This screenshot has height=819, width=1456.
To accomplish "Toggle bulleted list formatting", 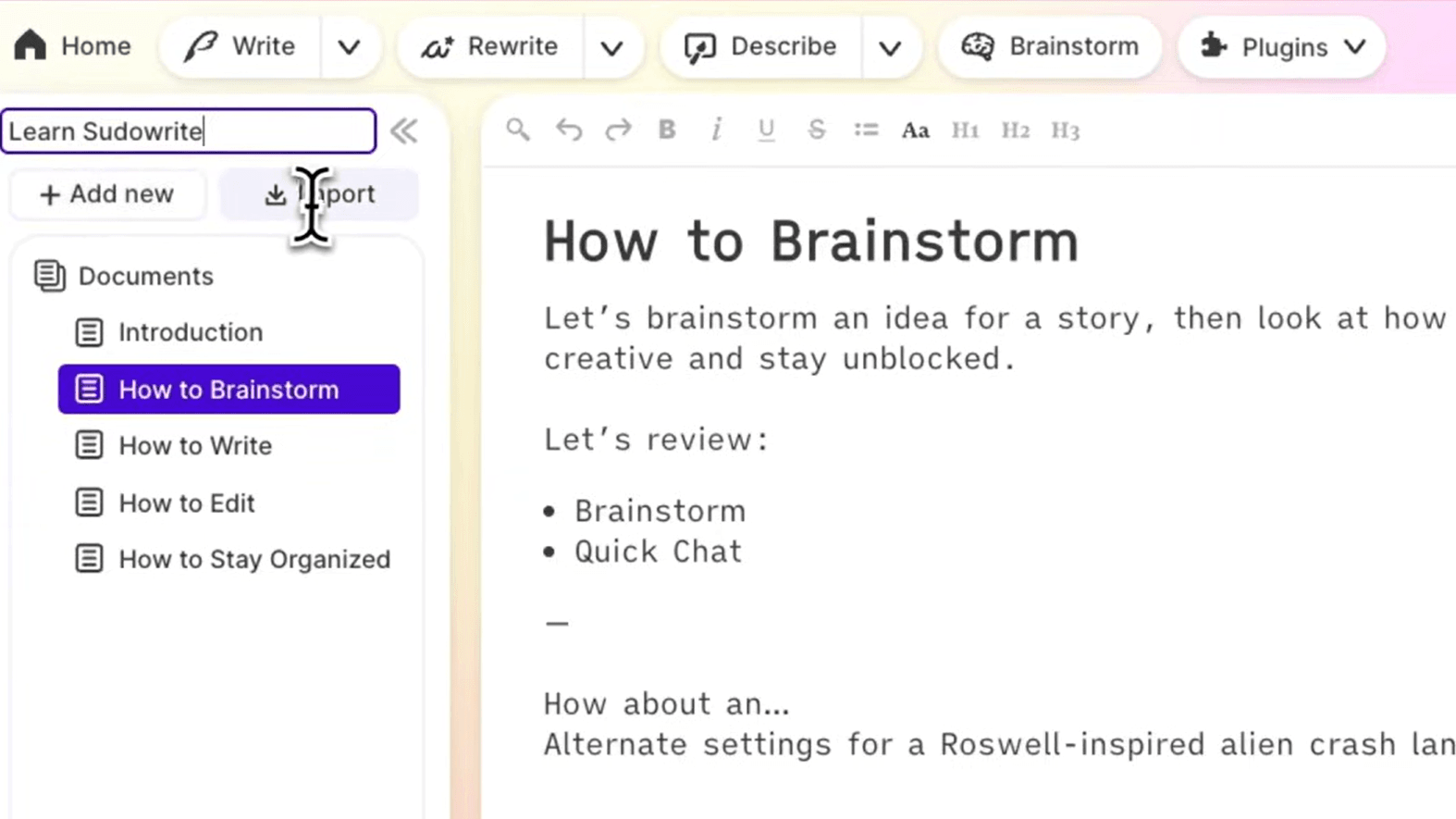I will tap(866, 130).
